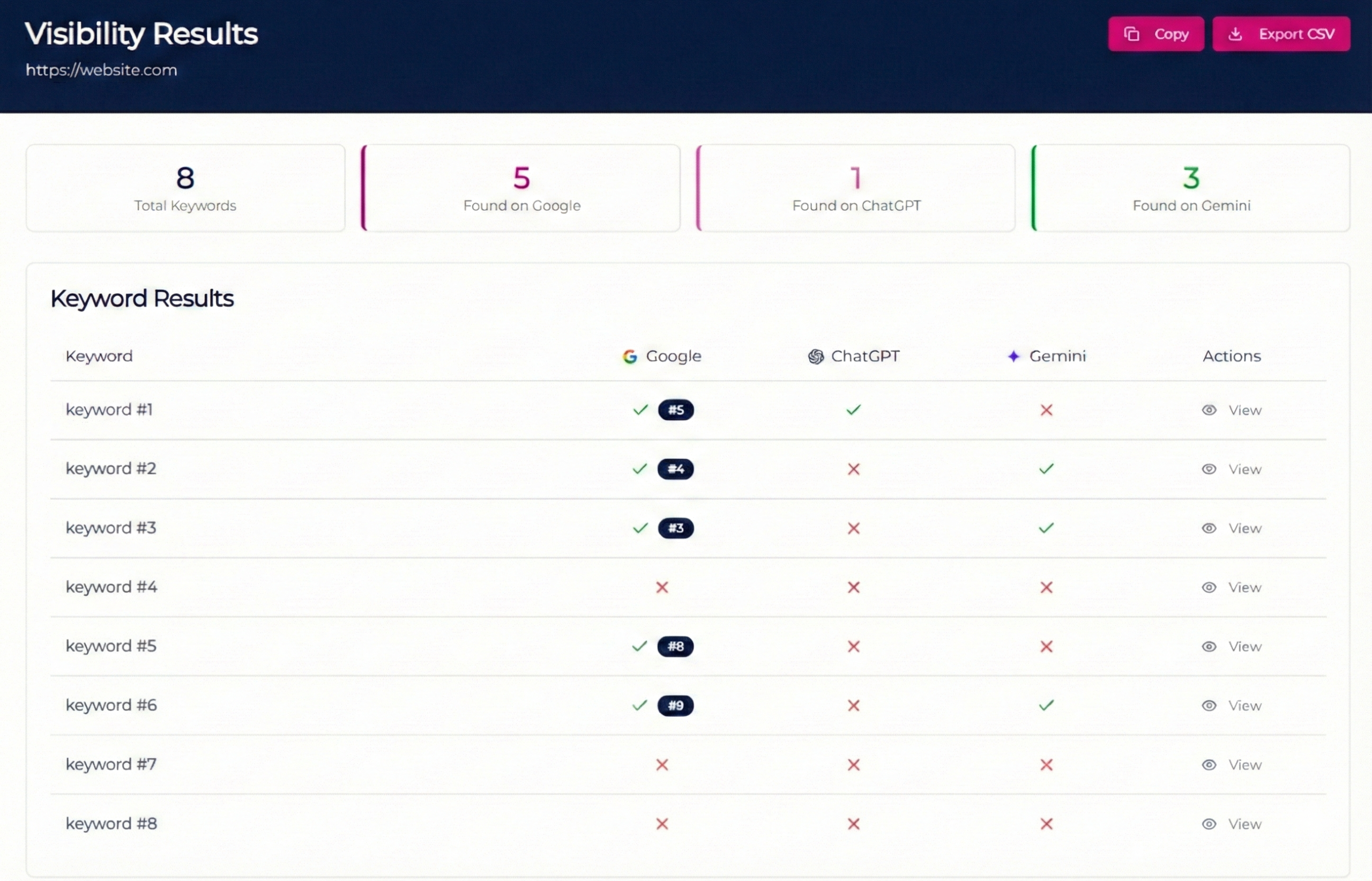1372x881 pixels.
Task: Click the eye icon beside keyword #1's View
Action: coord(1210,410)
